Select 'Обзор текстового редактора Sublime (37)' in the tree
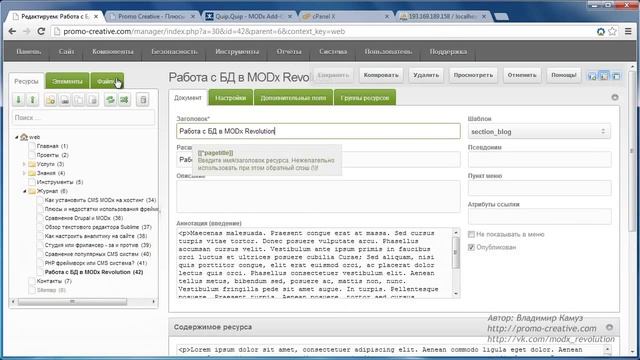The image size is (640, 360). tap(98, 227)
